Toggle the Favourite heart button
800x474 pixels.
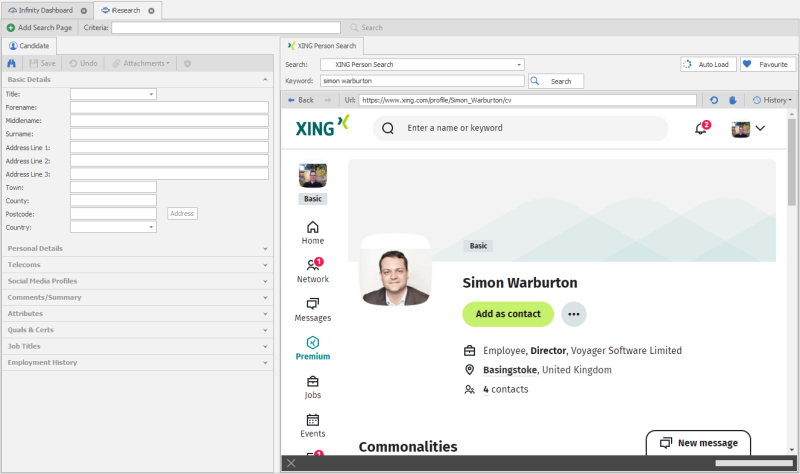767,64
